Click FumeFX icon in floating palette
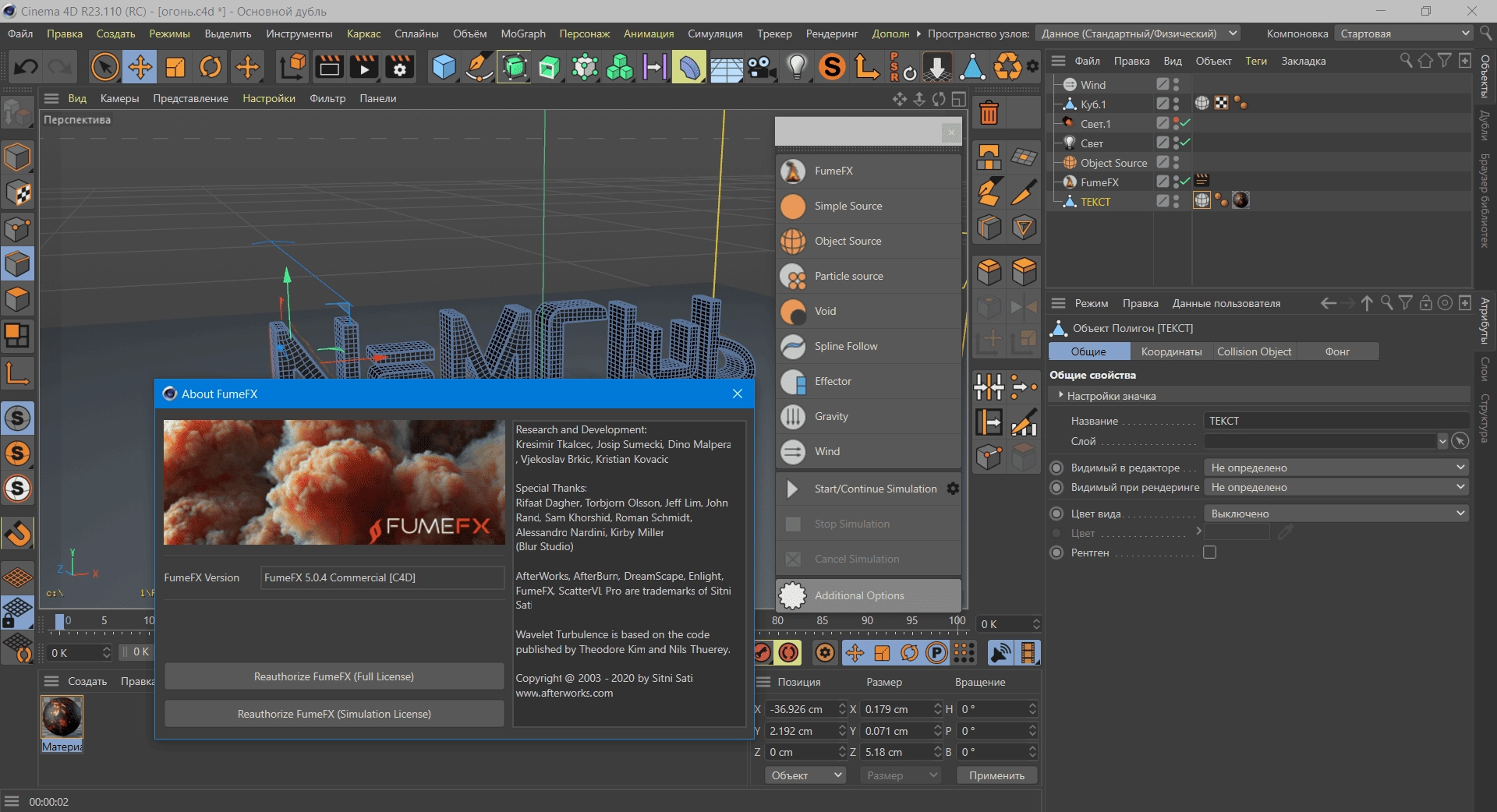 point(793,171)
